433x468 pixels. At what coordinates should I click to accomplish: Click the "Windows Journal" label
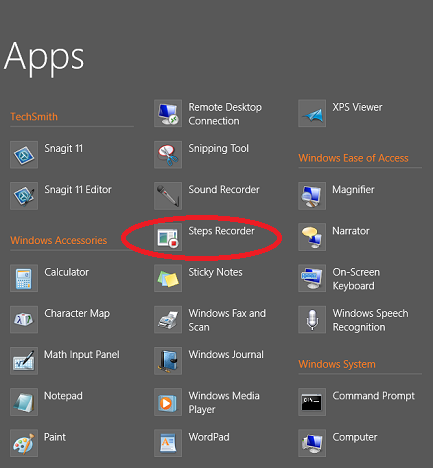[226, 355]
